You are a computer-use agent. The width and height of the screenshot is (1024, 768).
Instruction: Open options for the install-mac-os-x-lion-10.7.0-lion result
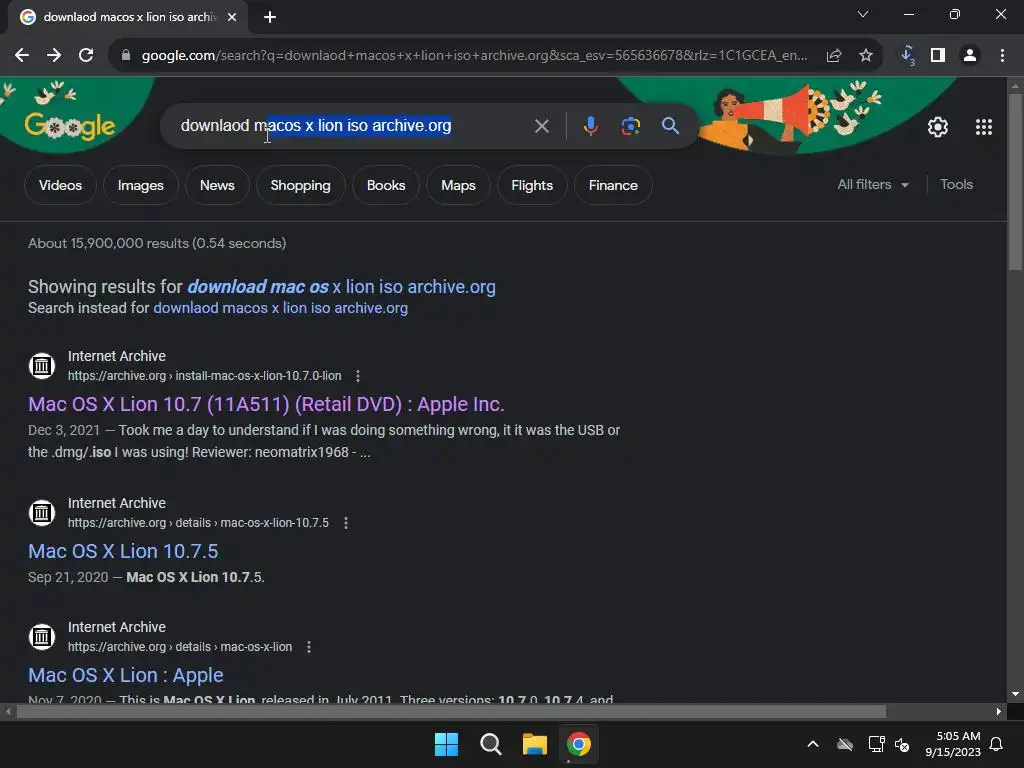(357, 376)
